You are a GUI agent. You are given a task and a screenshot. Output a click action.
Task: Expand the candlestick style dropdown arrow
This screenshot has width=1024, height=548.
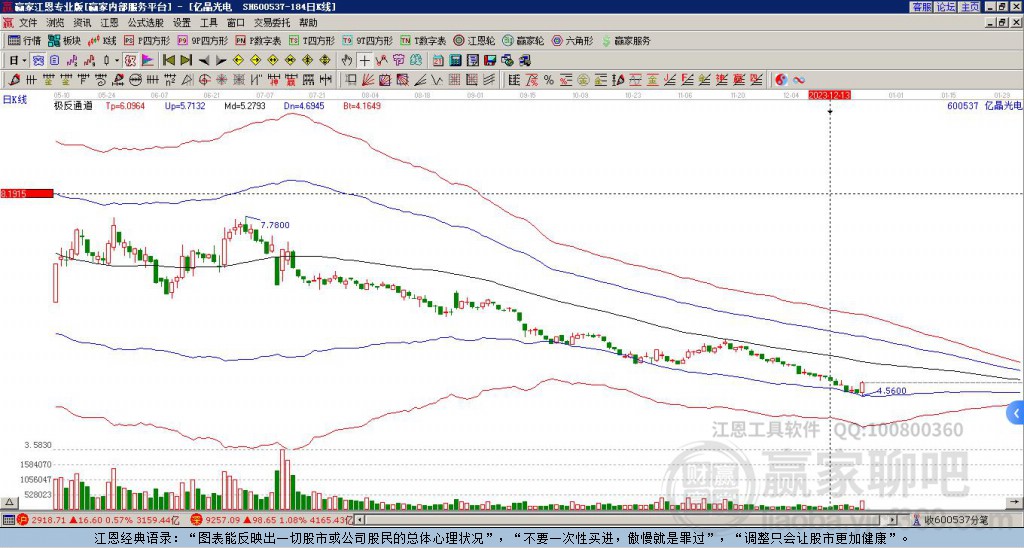(x=116, y=61)
